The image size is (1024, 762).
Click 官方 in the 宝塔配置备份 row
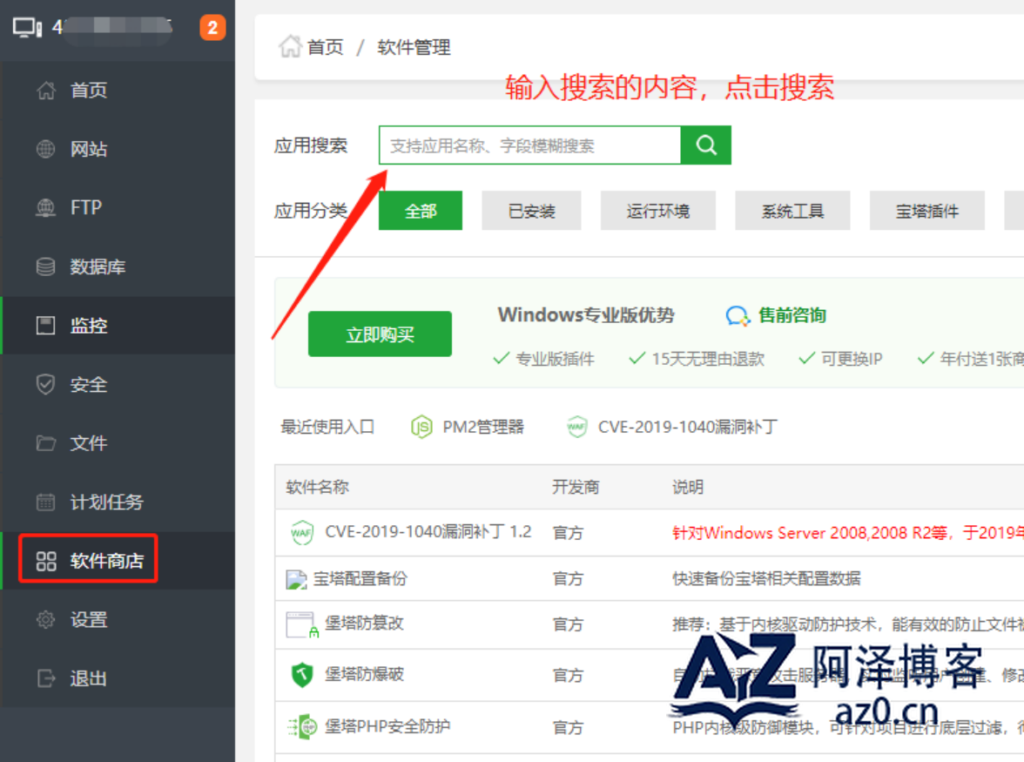(568, 579)
